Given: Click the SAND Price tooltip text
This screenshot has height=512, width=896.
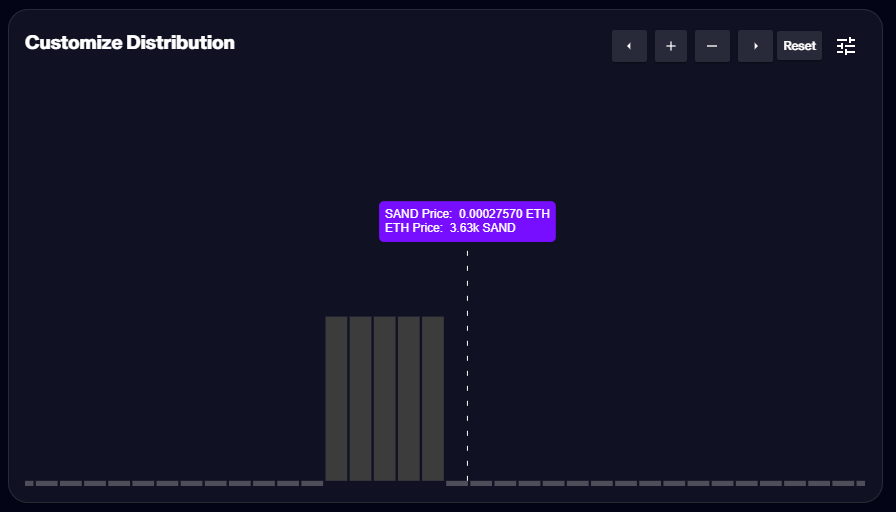Looking at the screenshot, I should [467, 214].
